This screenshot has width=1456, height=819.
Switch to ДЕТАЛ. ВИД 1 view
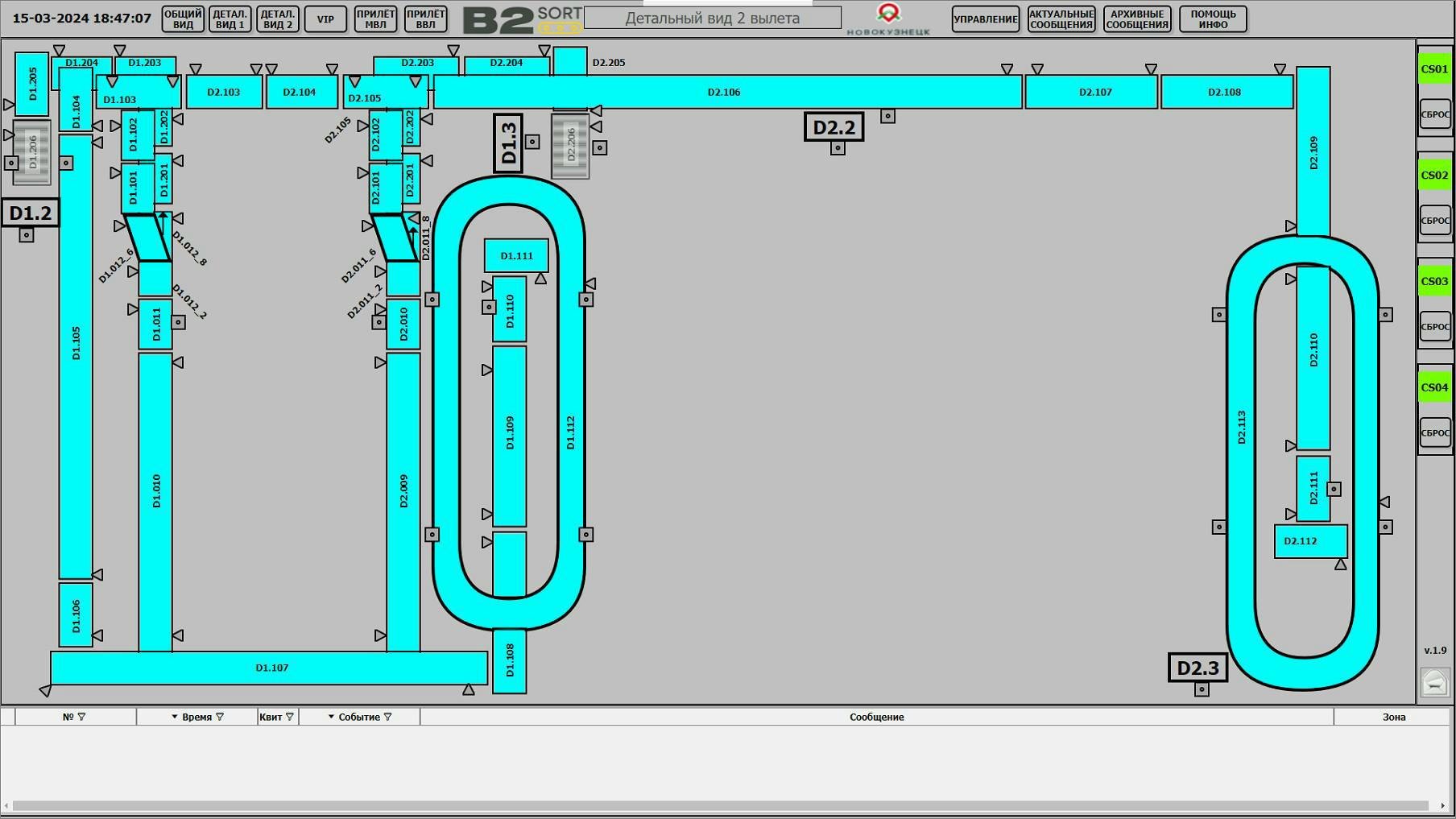tap(230, 19)
